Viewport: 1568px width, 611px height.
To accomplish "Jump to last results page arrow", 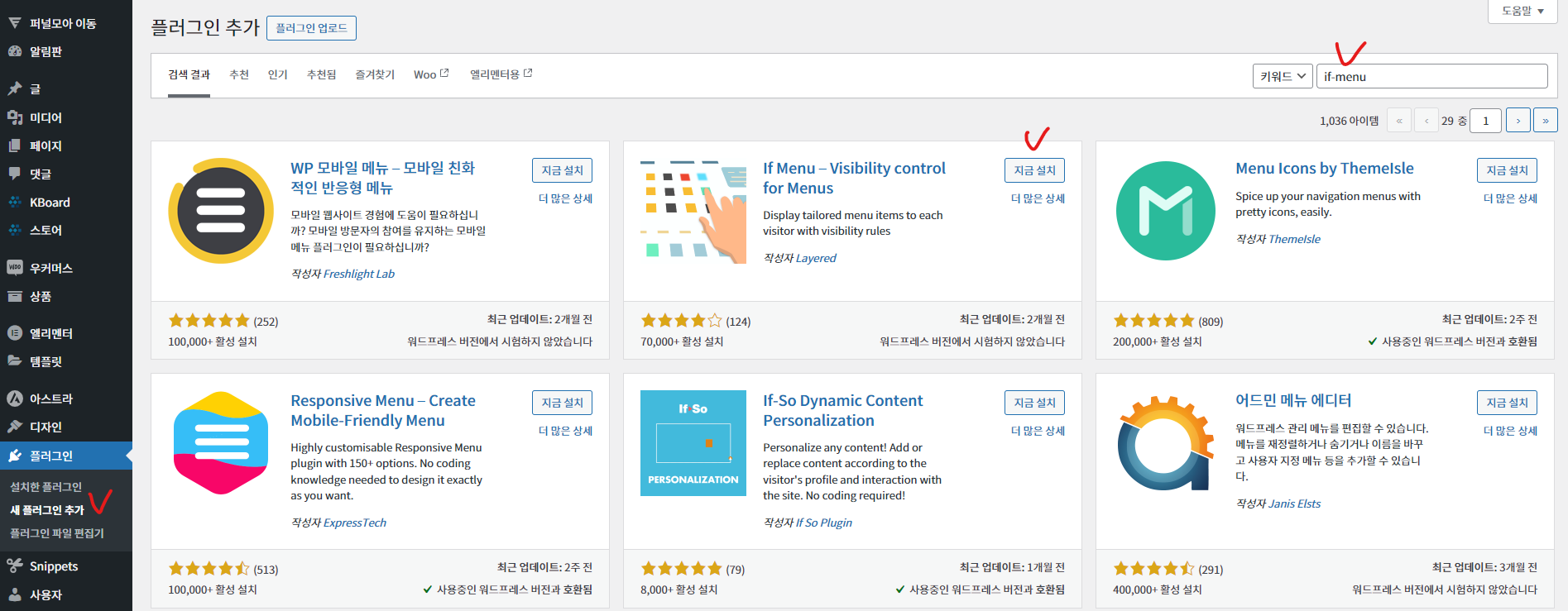I will click(1545, 121).
